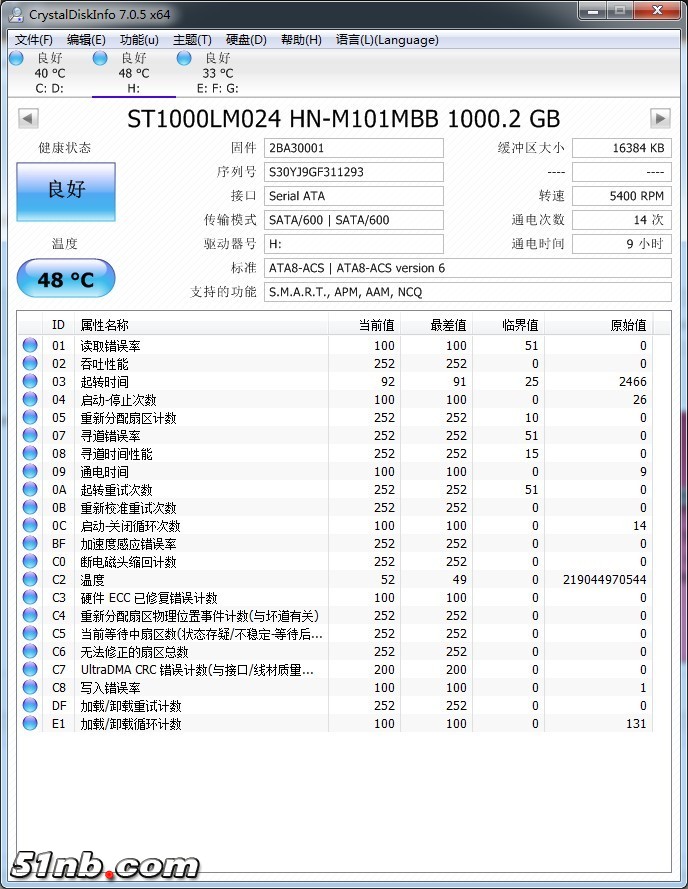This screenshot has height=889, width=688.
Task: Click status circle for 03 起转时间
Action: (x=30, y=381)
